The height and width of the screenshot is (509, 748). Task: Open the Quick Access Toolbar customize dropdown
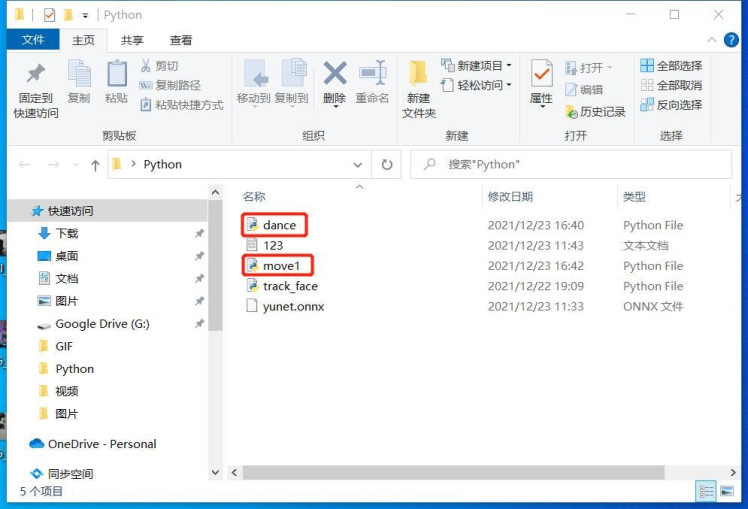point(85,15)
